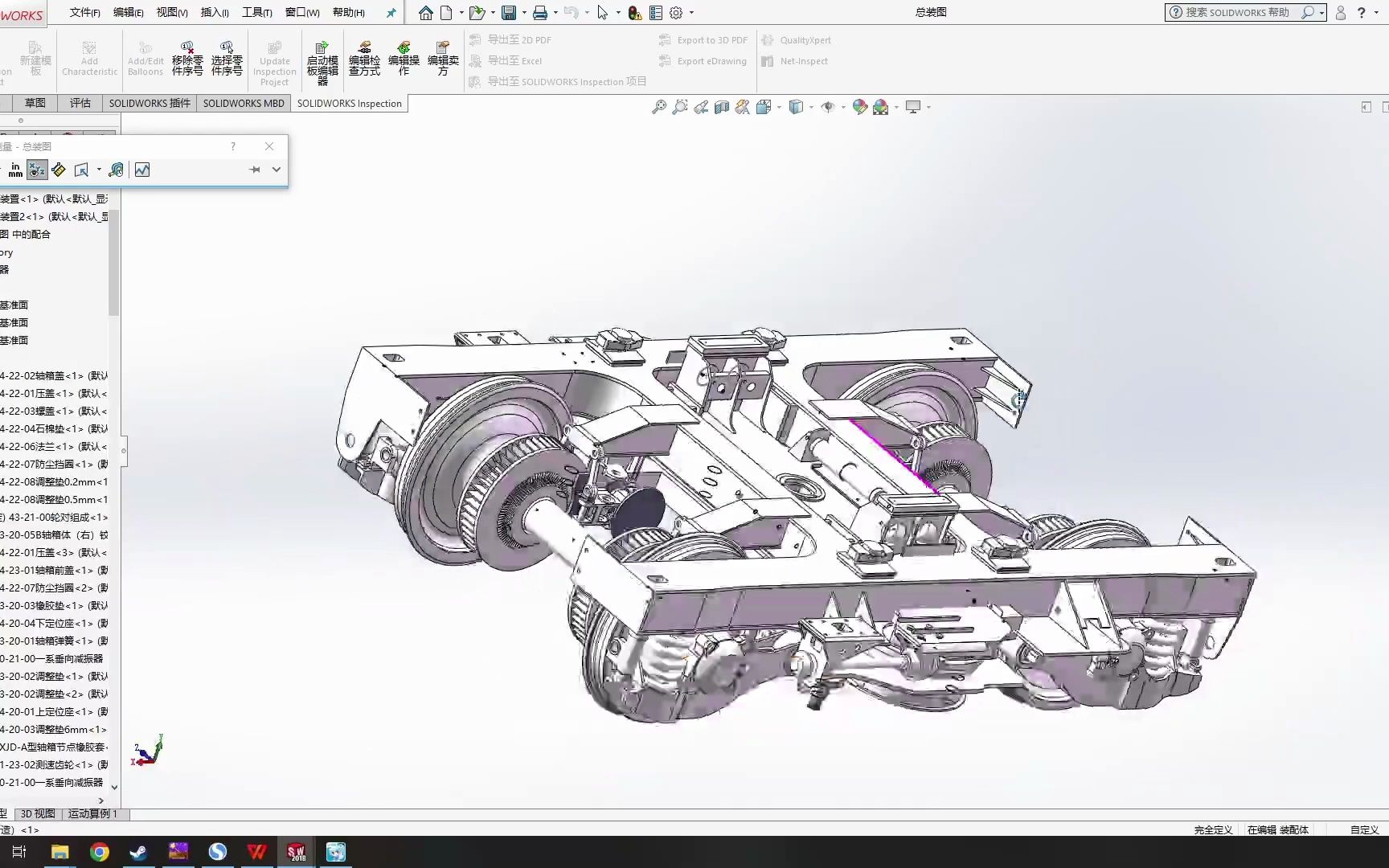The image size is (1389, 868).
Task: Open the Display Style cube dropdown arrow
Action: (x=811, y=107)
